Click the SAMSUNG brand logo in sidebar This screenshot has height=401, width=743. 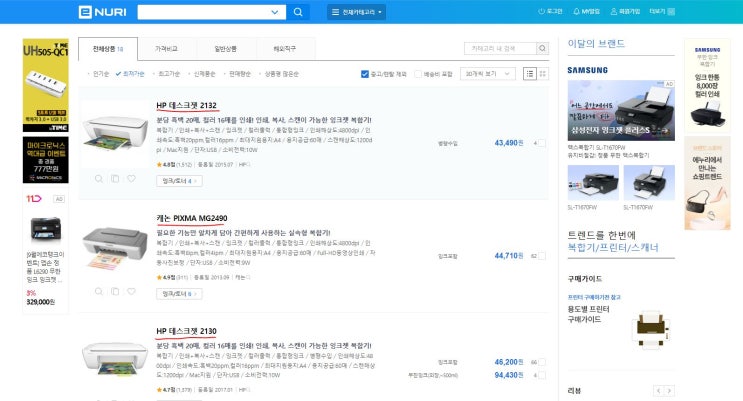tap(588, 70)
